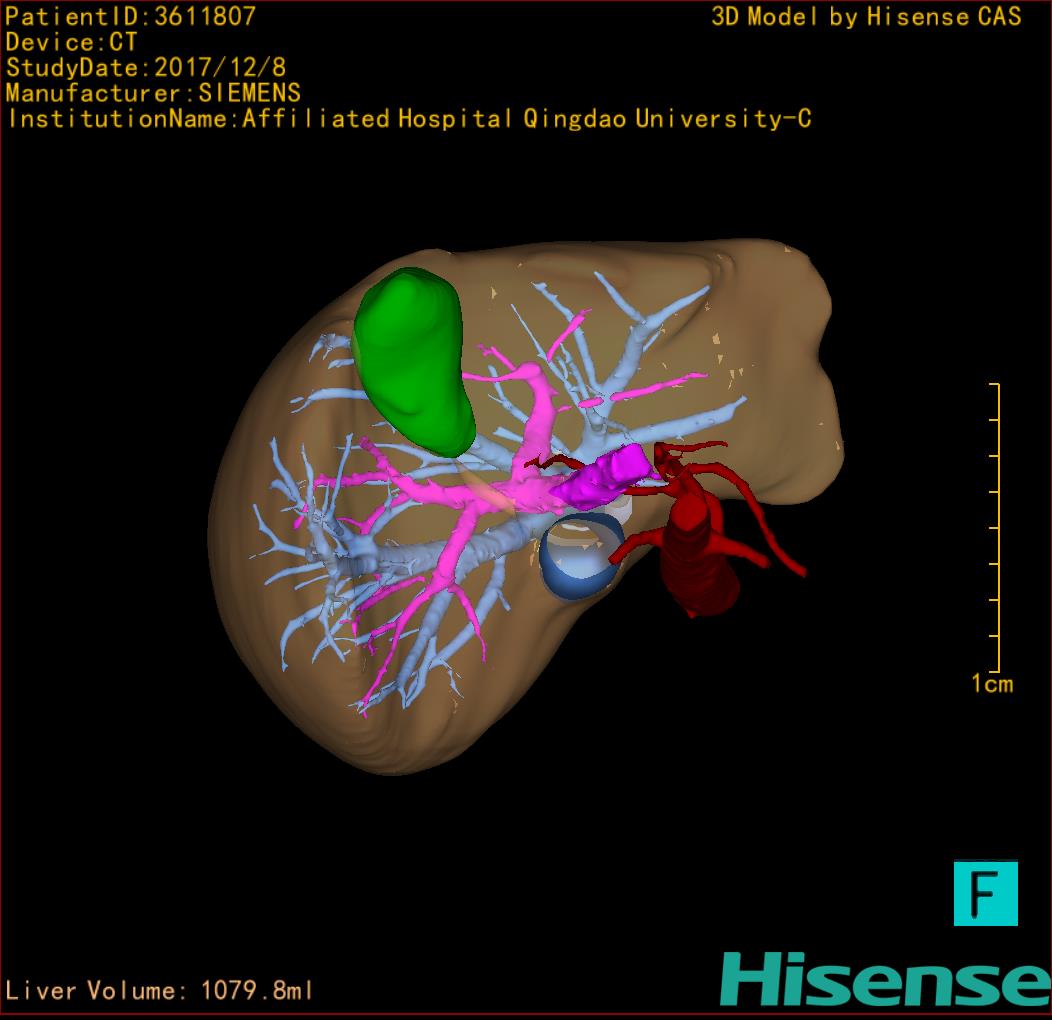The width and height of the screenshot is (1052, 1020).
Task: Click the Device CT label
Action: tap(72, 43)
